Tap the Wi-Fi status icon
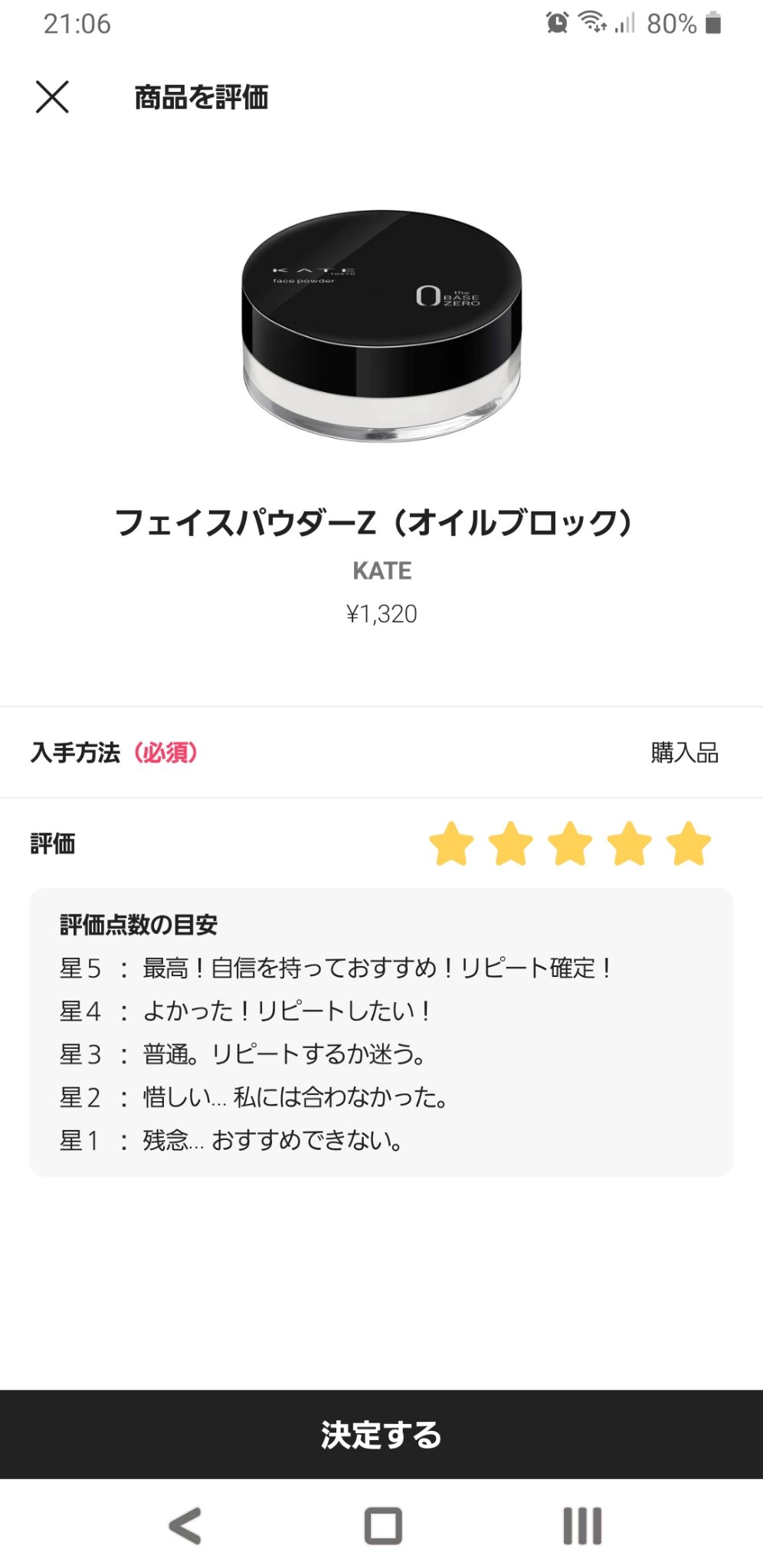The width and height of the screenshot is (763, 1568). tap(593, 23)
